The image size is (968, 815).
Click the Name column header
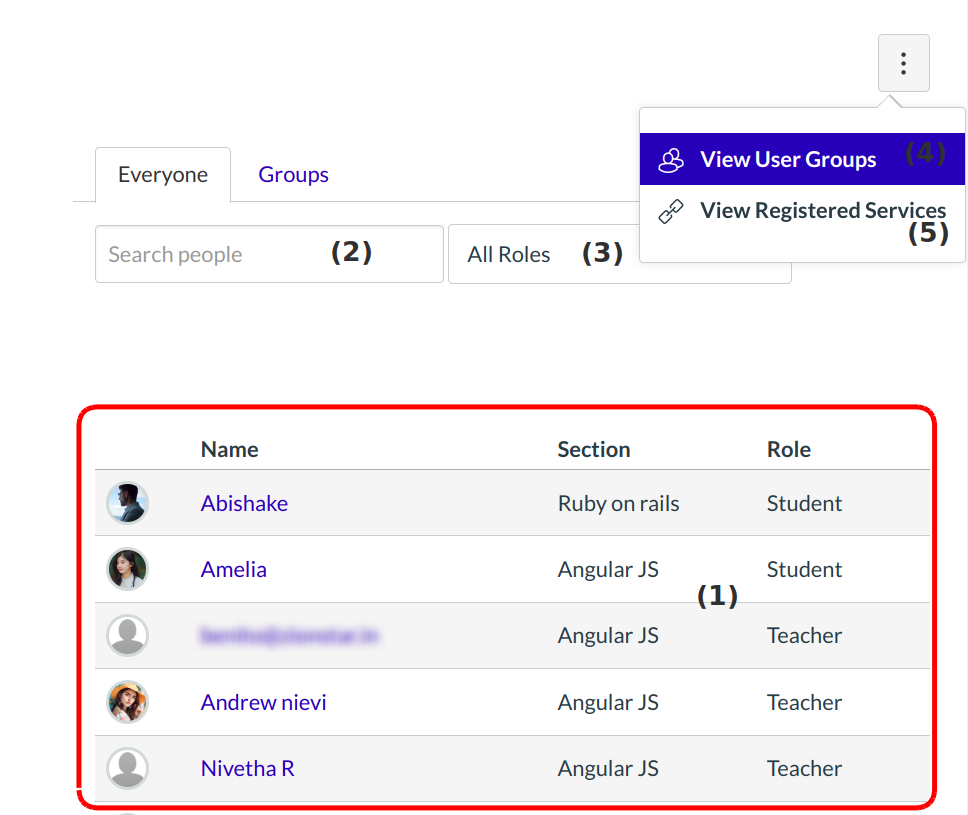pyautogui.click(x=229, y=450)
